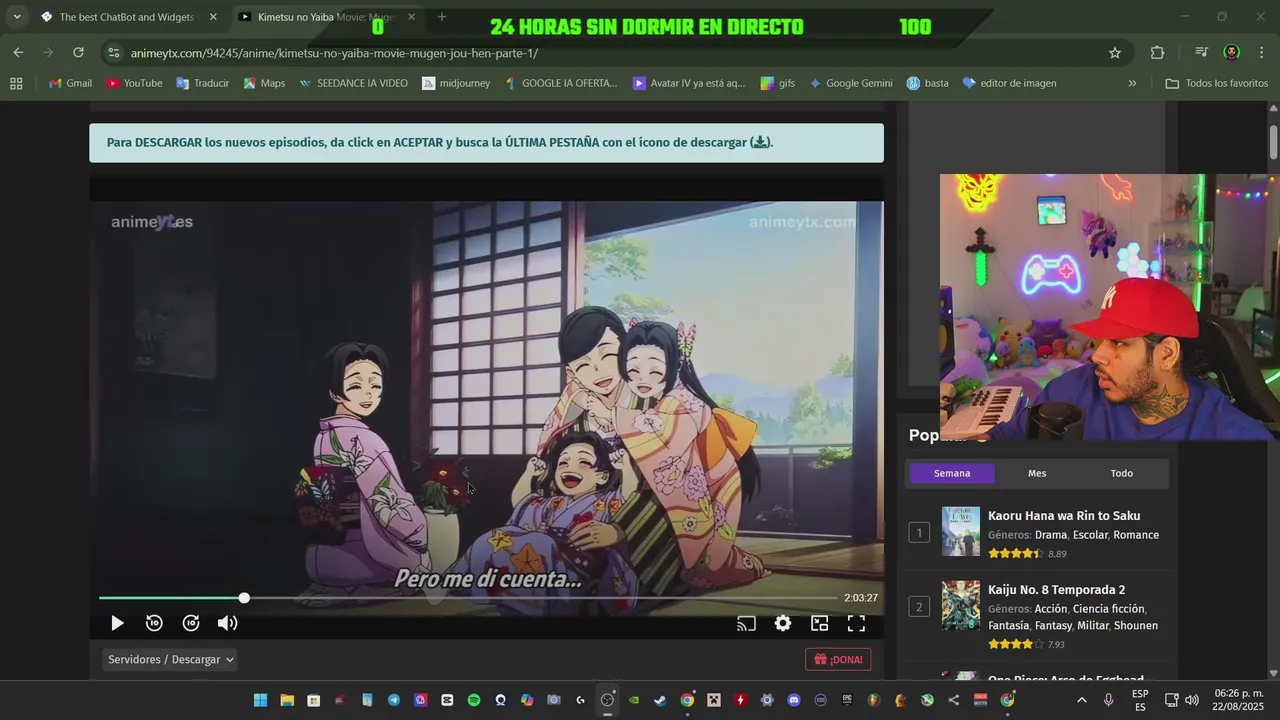Viewport: 1280px width, 720px height.
Task: Open the Gmail bookmark
Action: click(70, 83)
